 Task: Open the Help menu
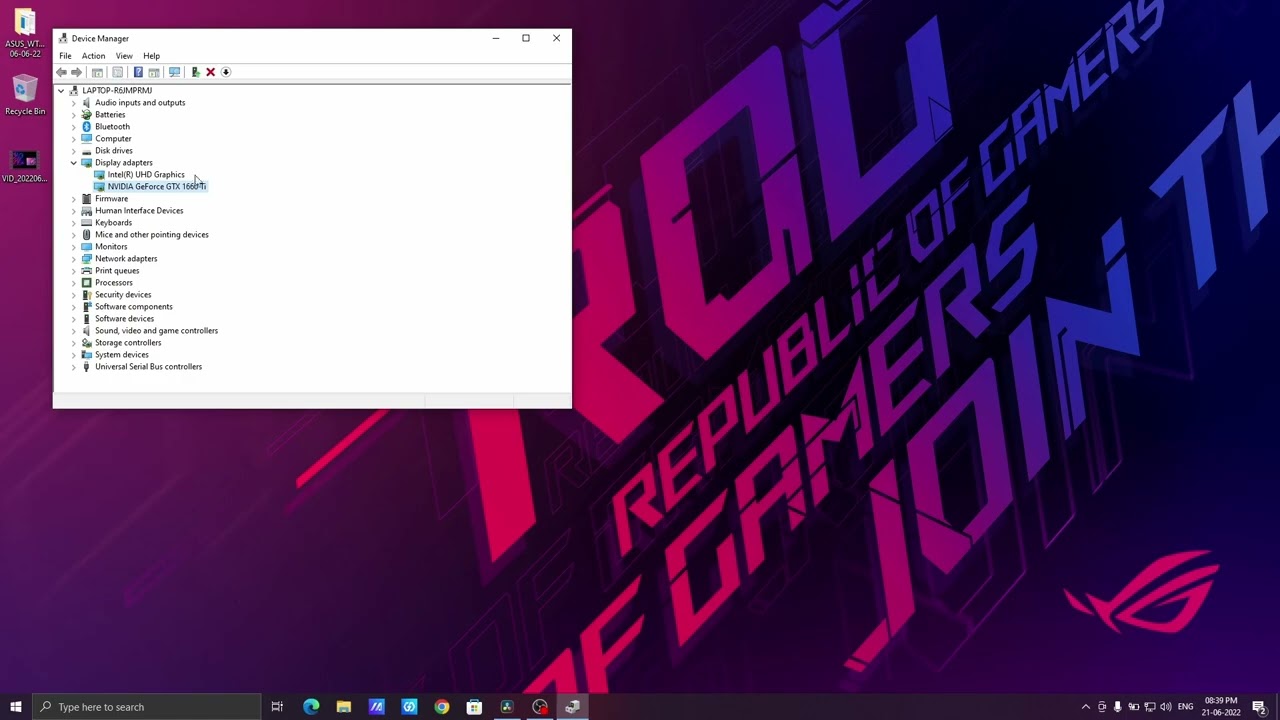point(151,56)
